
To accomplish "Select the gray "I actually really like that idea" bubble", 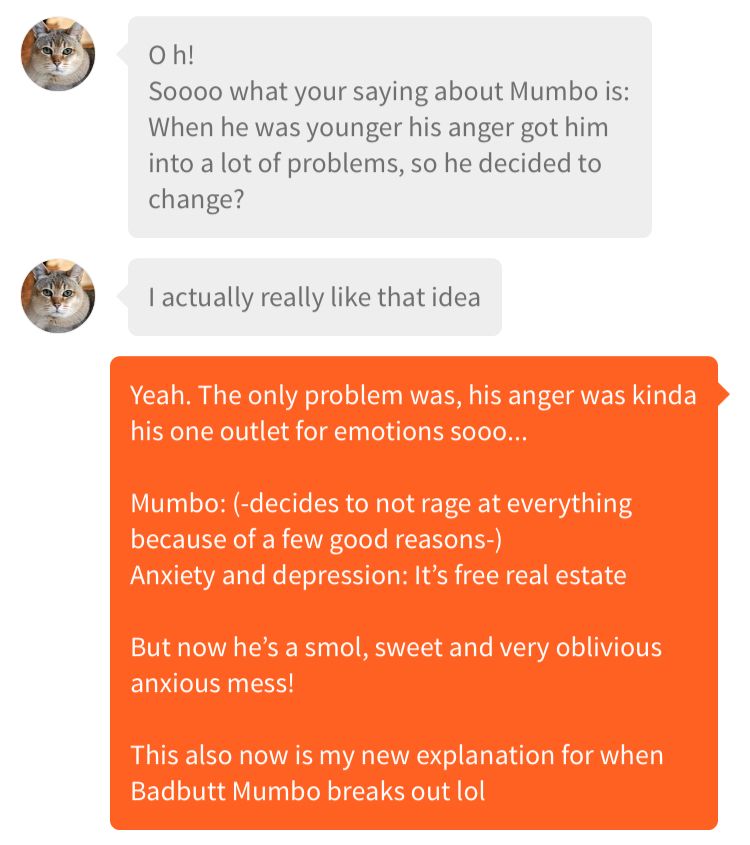I will click(315, 297).
